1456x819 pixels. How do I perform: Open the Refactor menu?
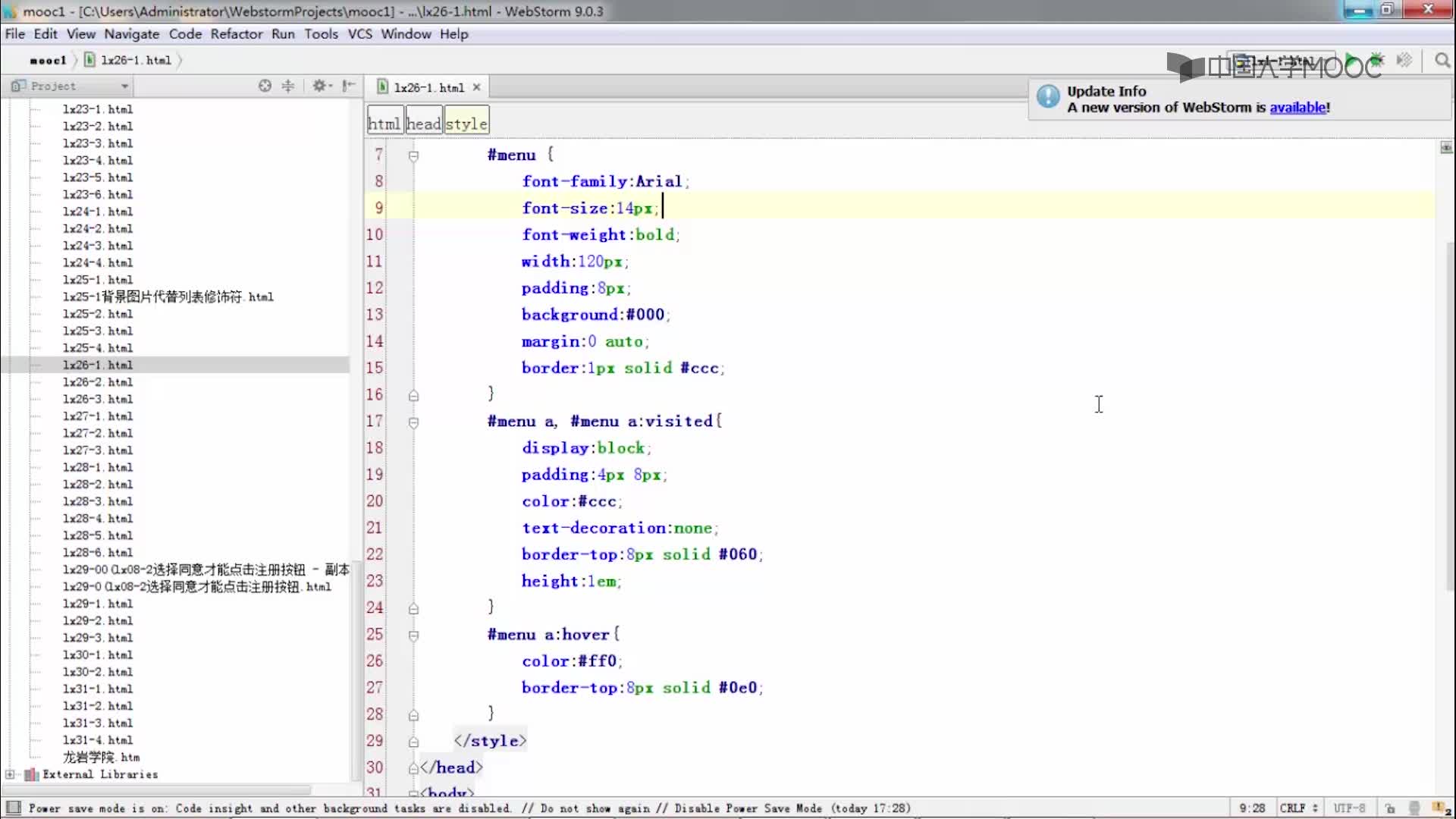[x=237, y=34]
